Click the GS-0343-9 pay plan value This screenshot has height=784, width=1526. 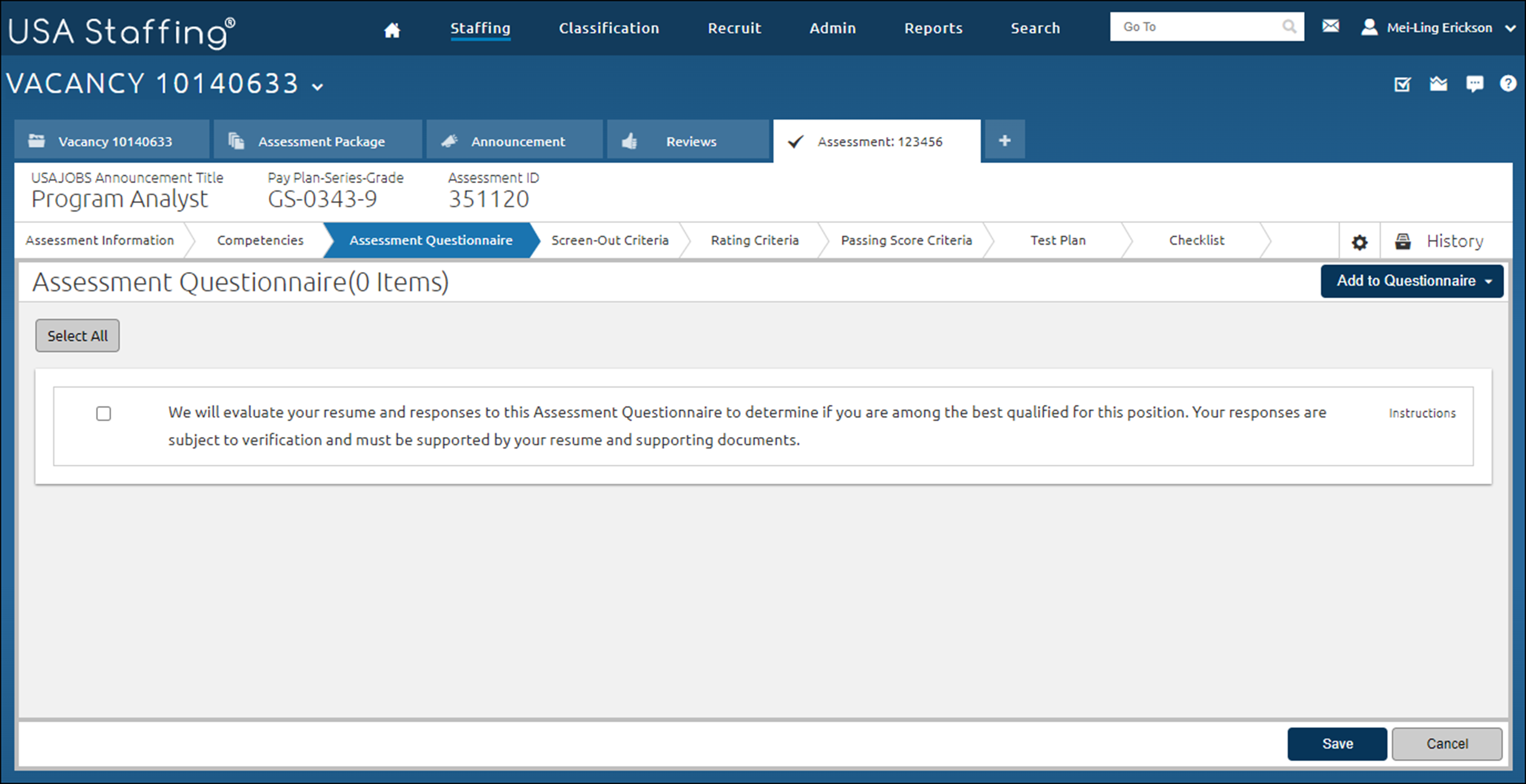(322, 199)
